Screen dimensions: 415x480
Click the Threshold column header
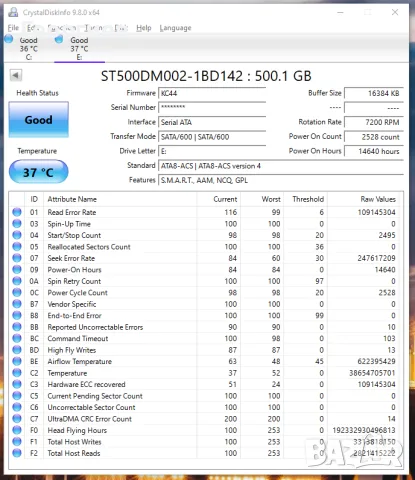305,199
